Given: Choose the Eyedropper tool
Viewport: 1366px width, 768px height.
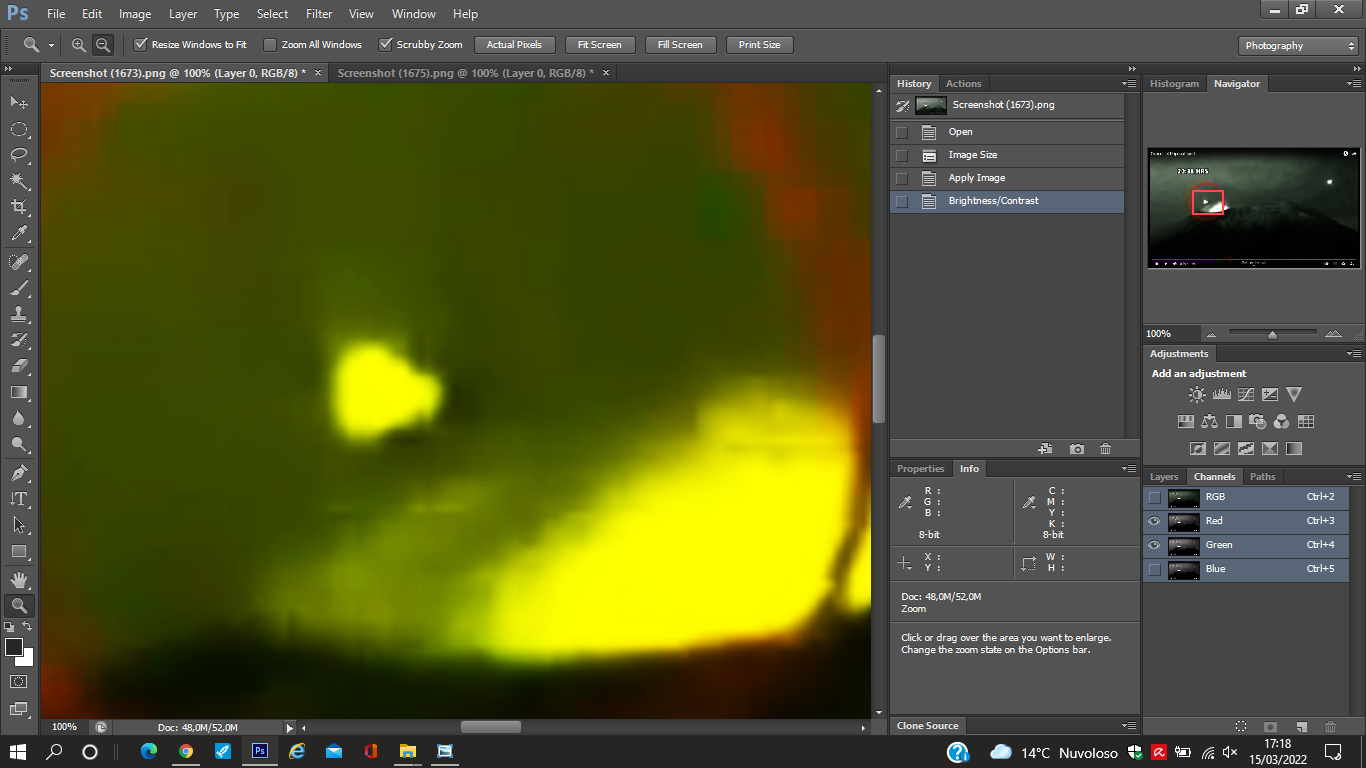Looking at the screenshot, I should (x=19, y=234).
